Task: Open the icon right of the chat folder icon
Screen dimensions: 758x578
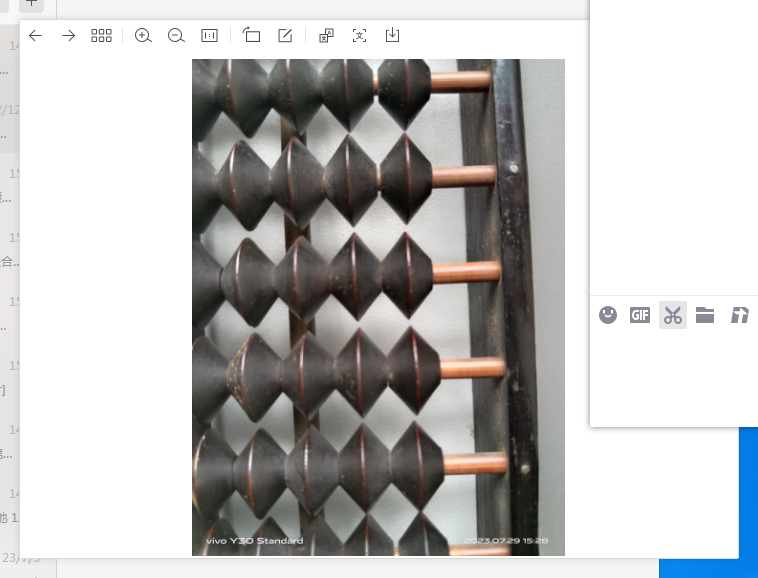Action: (739, 315)
